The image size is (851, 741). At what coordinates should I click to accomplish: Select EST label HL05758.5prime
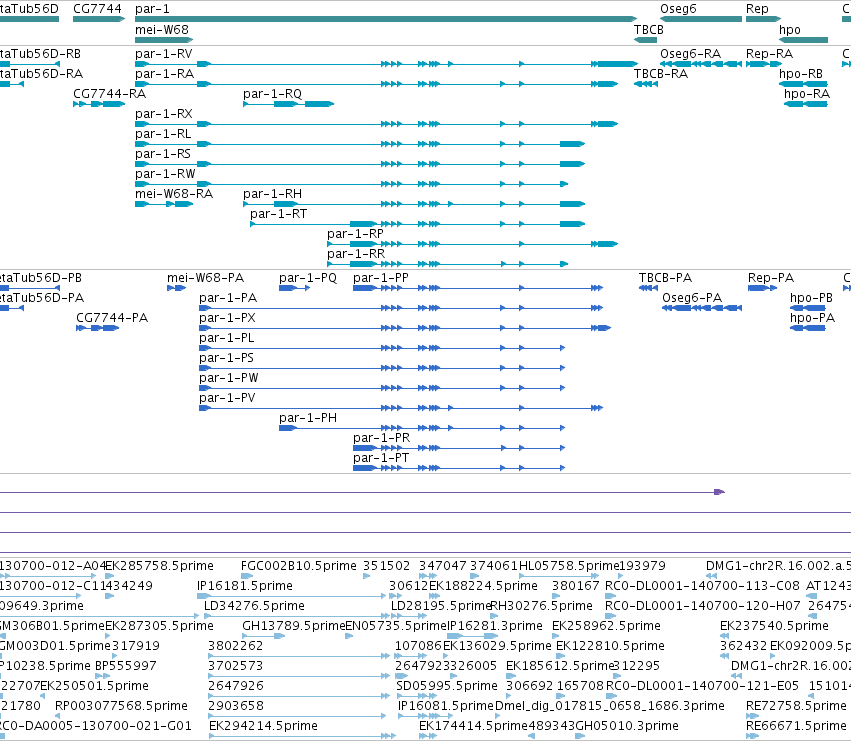[569, 566]
